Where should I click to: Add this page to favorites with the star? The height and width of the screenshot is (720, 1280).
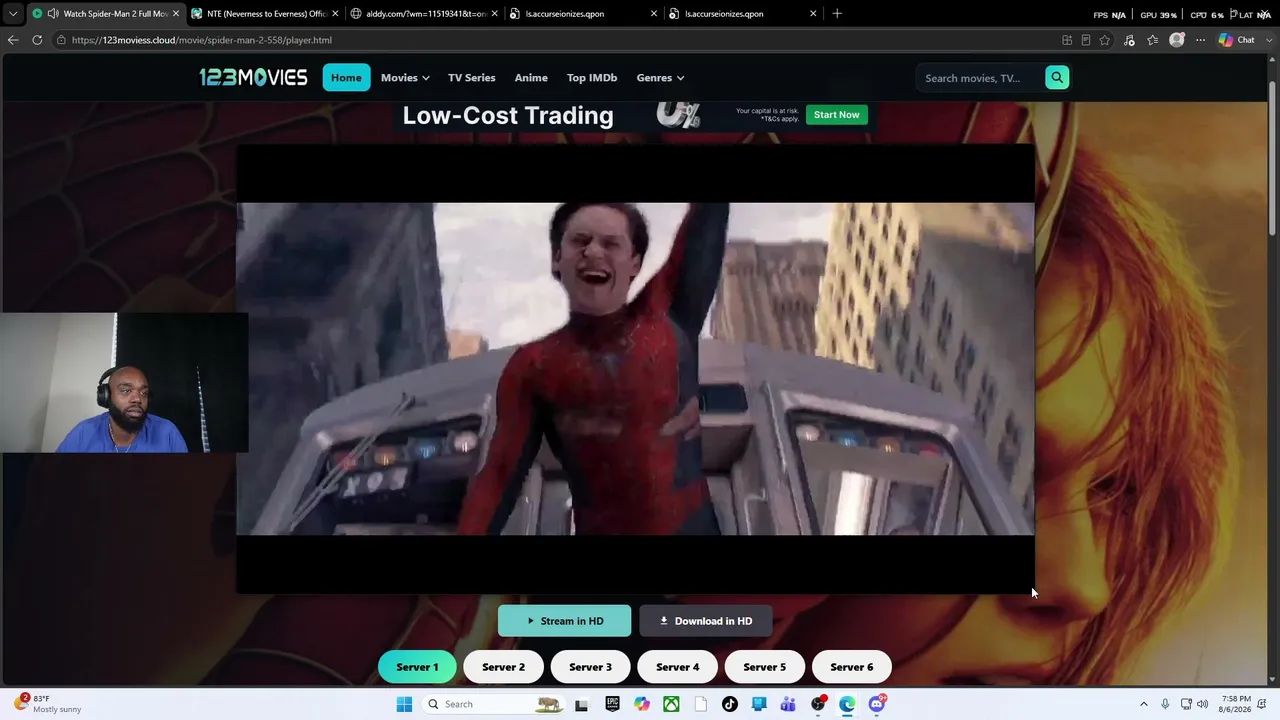click(1105, 40)
